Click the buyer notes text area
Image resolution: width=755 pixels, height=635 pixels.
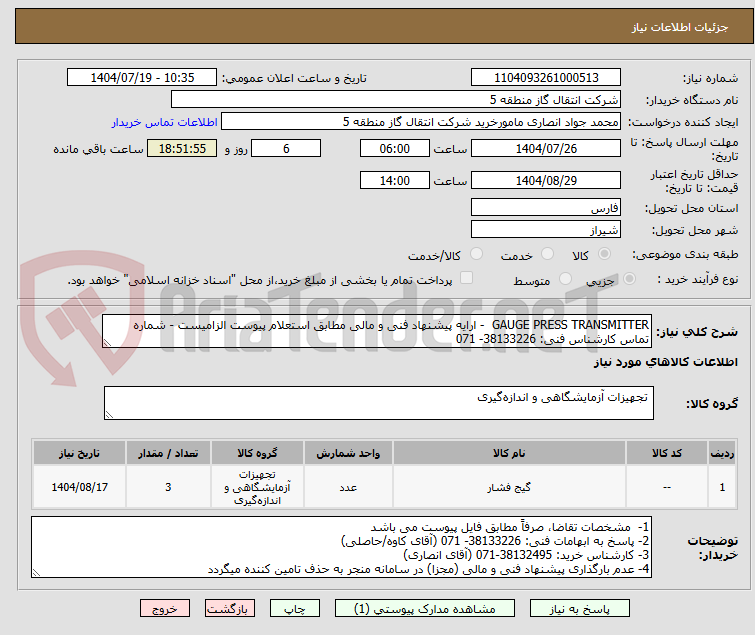point(341,547)
